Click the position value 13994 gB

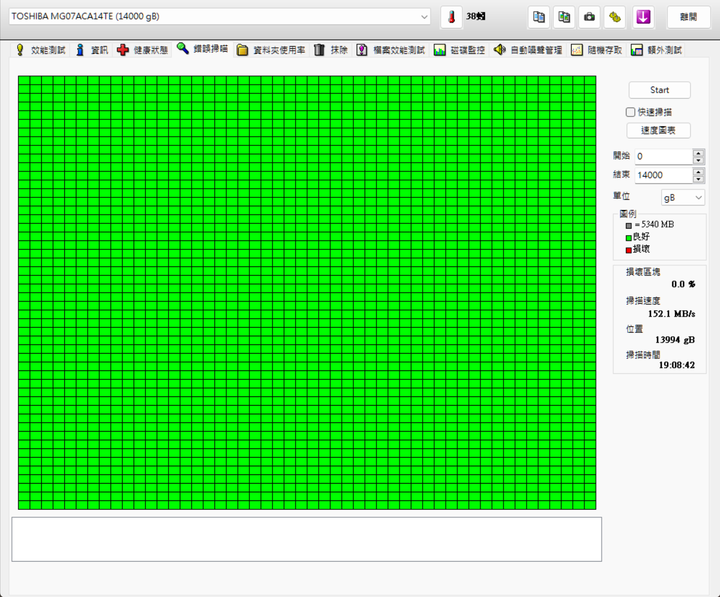[675, 340]
